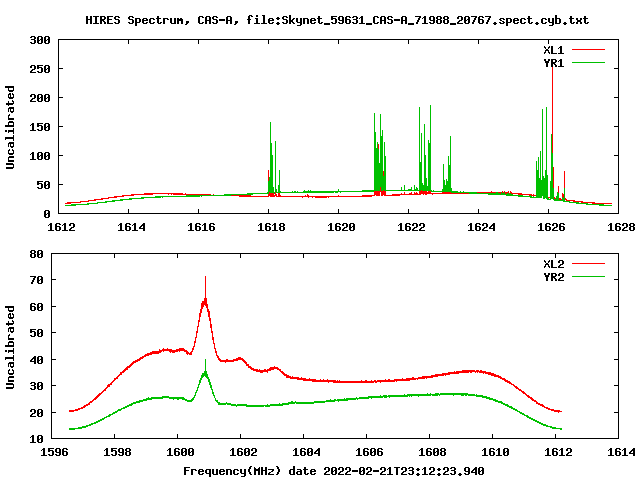Select the YR1 legend label

coord(553,63)
